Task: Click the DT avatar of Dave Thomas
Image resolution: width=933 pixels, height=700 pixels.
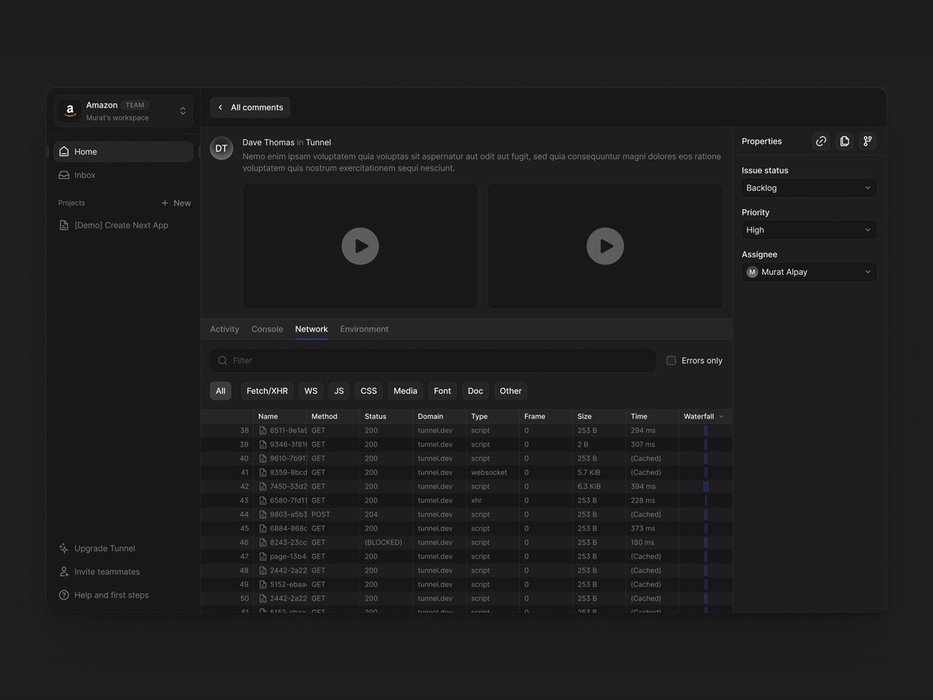Action: (221, 148)
